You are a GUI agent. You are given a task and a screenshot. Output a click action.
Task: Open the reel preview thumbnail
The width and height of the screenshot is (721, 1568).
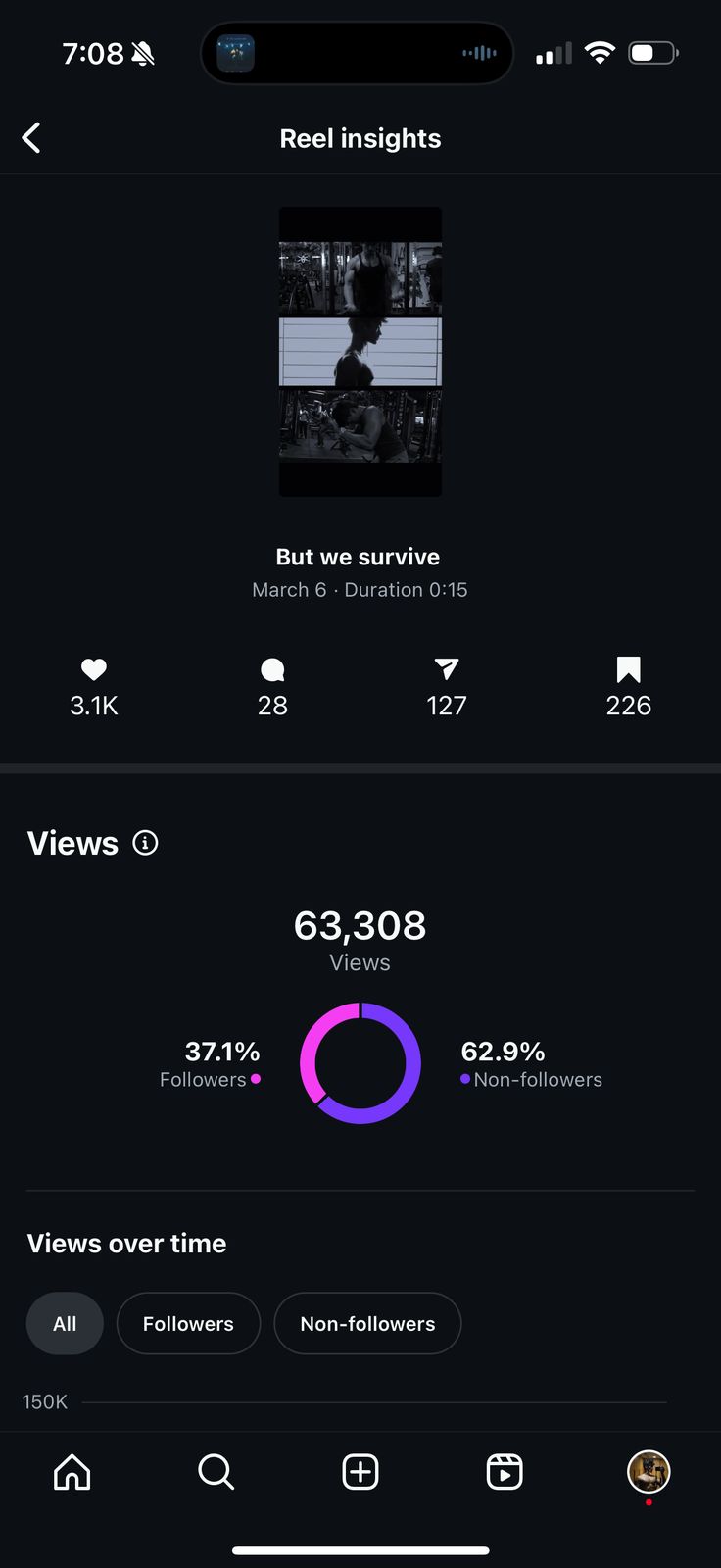(360, 352)
